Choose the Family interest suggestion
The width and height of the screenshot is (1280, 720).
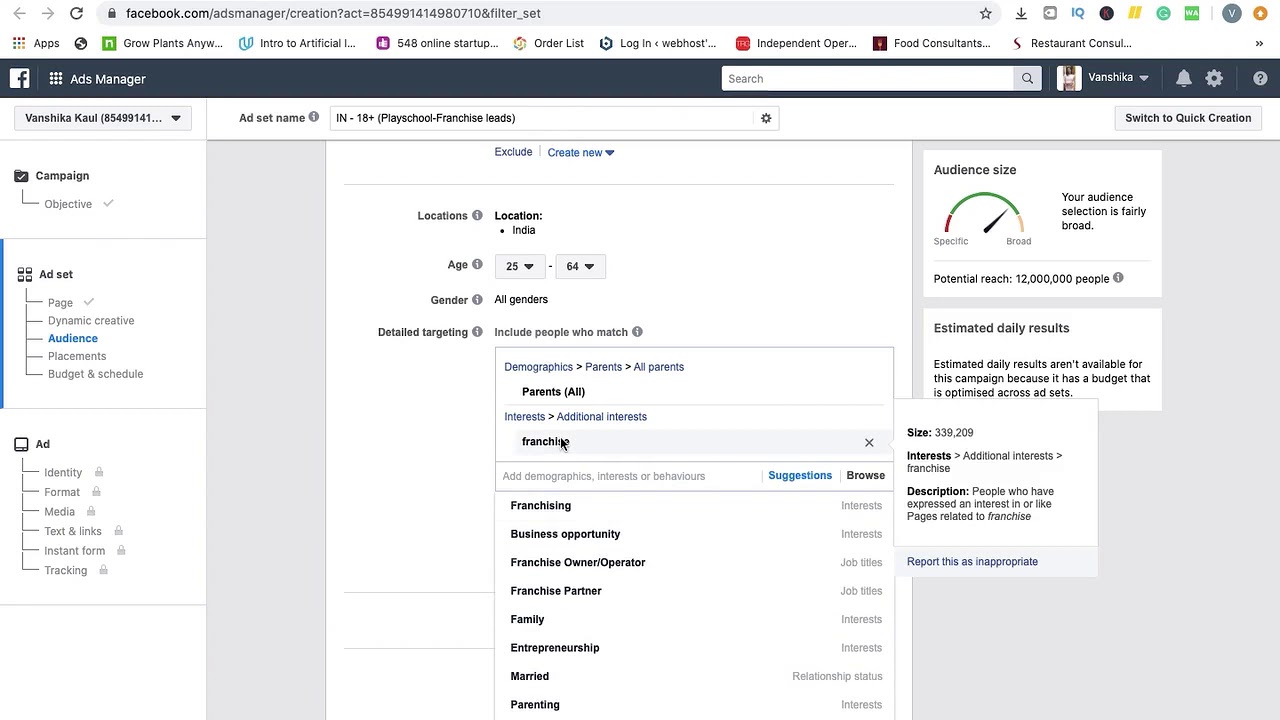[x=694, y=620]
